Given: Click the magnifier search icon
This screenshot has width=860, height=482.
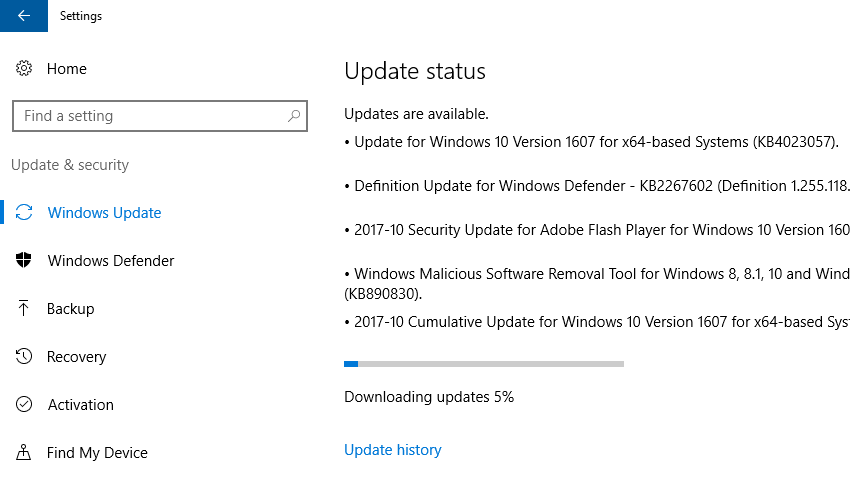Looking at the screenshot, I should pos(294,116).
